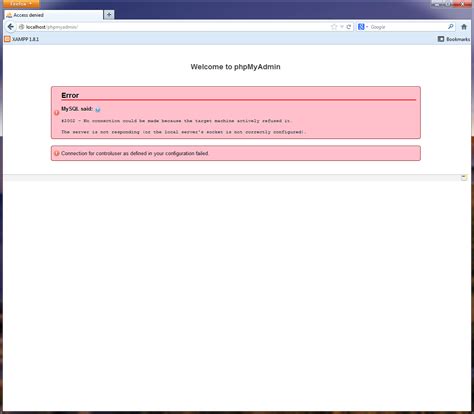Click the controluser connection failed message
The width and height of the screenshot is (474, 414).
[x=135, y=153]
